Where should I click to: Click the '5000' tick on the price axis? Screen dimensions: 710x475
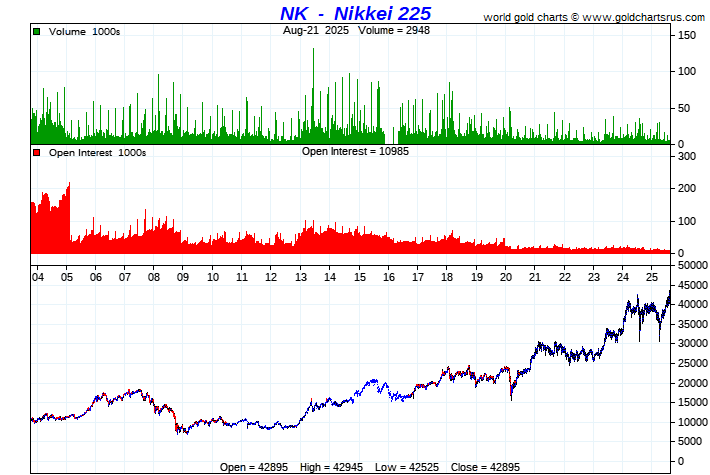pos(689,441)
